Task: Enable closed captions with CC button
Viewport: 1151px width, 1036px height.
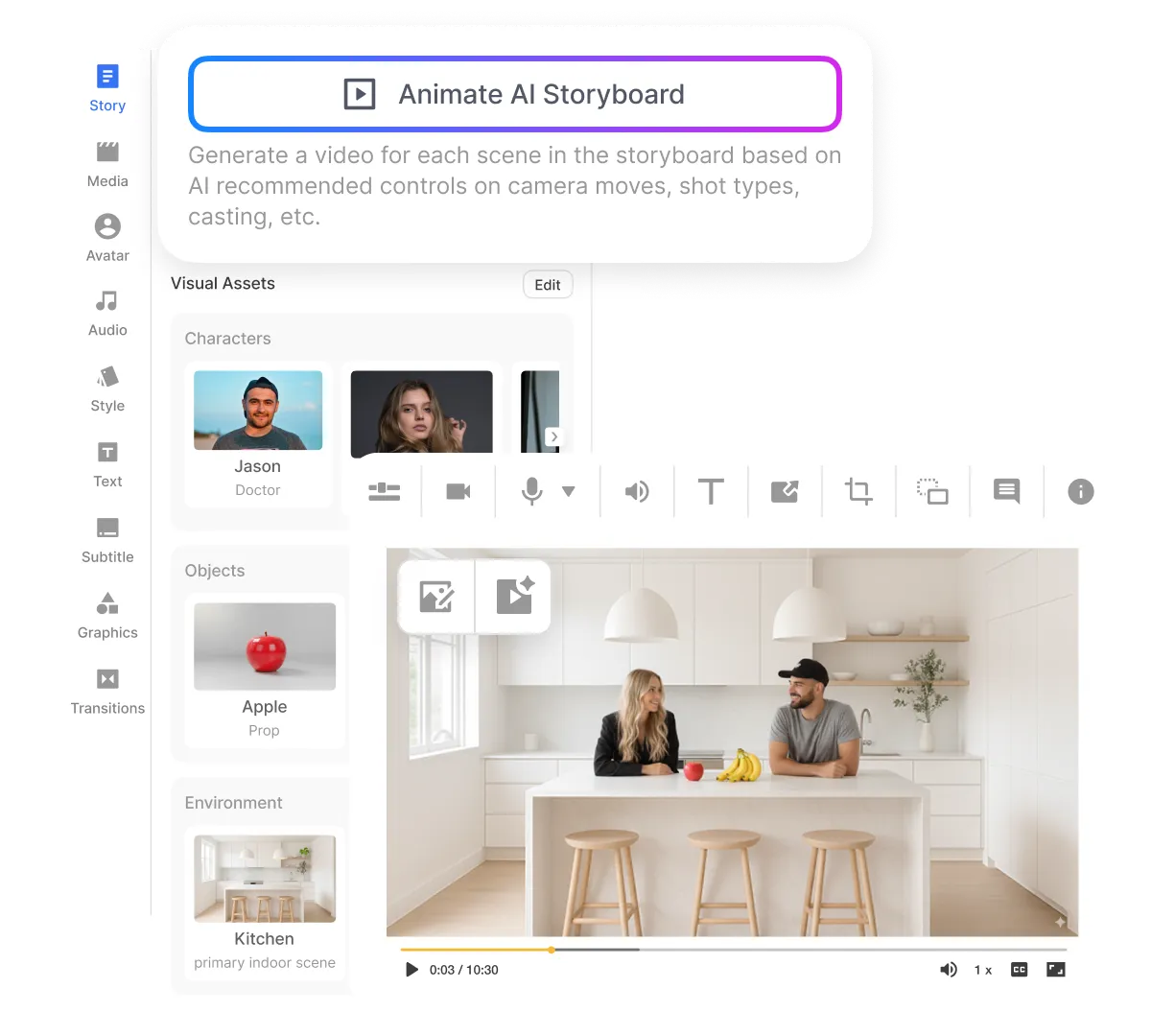Action: pos(1019,970)
